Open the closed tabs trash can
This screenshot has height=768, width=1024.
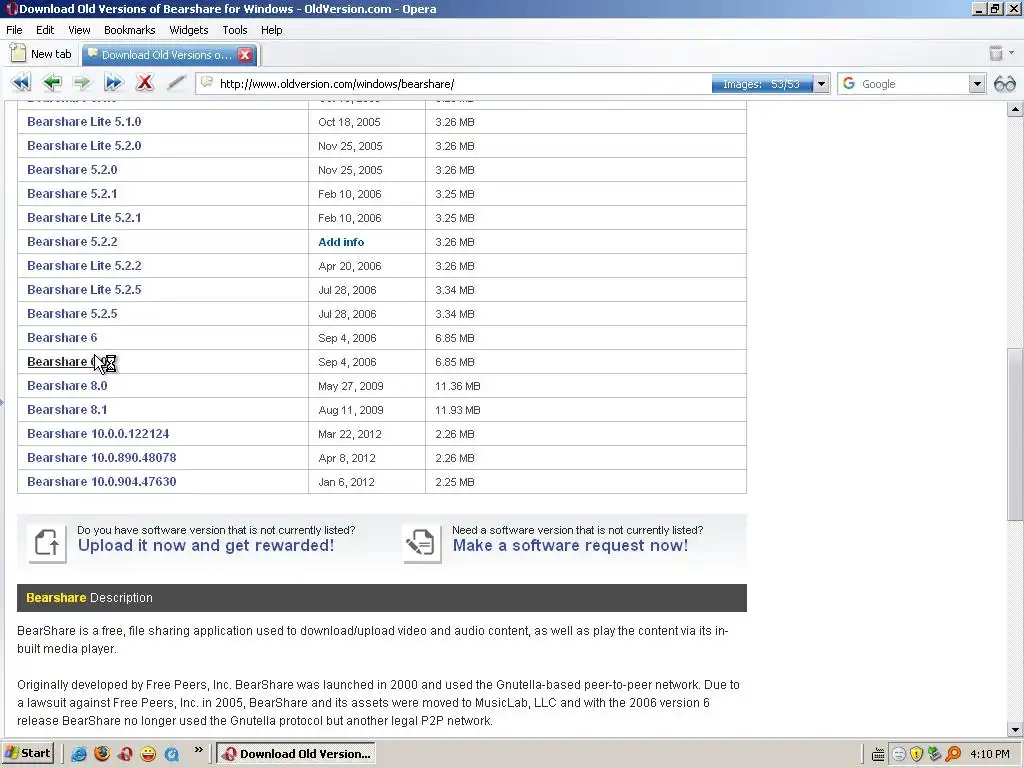click(996, 54)
